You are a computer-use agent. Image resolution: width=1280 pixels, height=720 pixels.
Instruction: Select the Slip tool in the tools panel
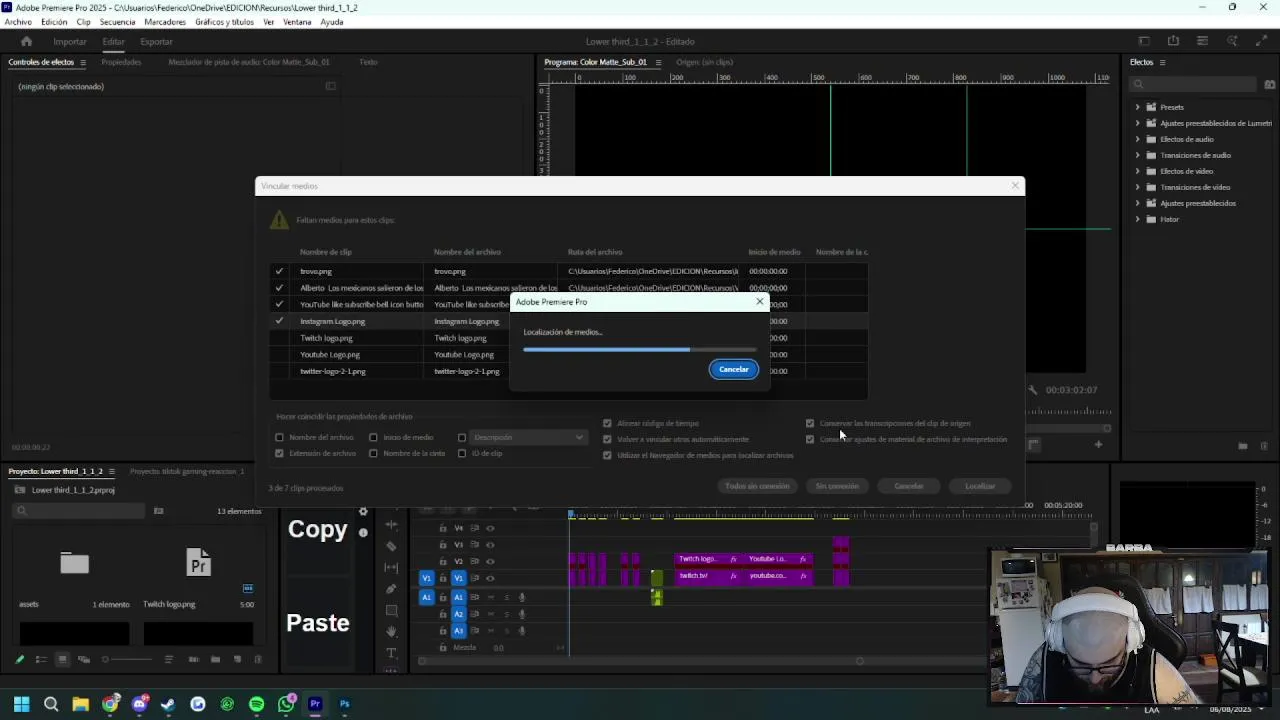tap(391, 567)
